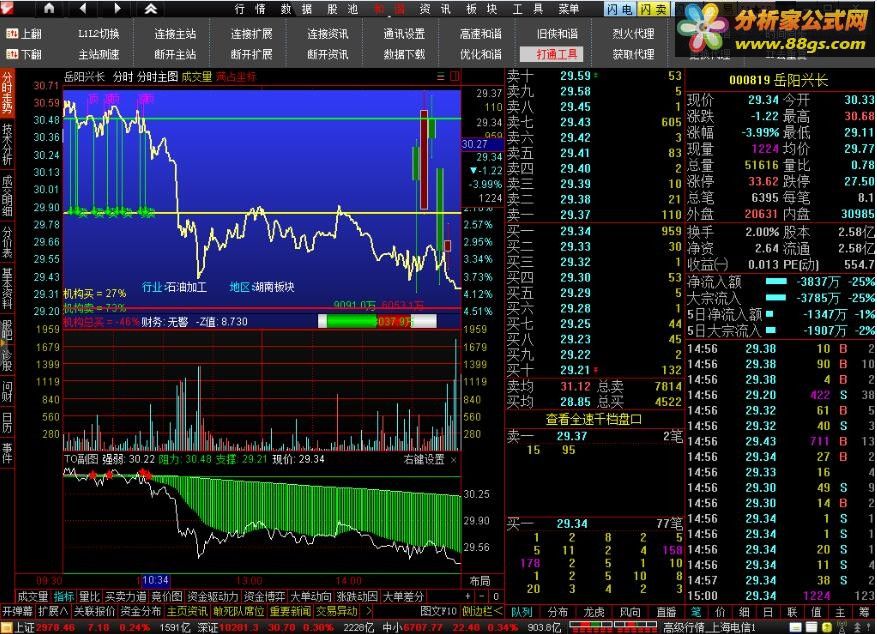Image resolution: width=877 pixels, height=634 pixels.
Task: Click 断开资讯 button
Action: 328,54
